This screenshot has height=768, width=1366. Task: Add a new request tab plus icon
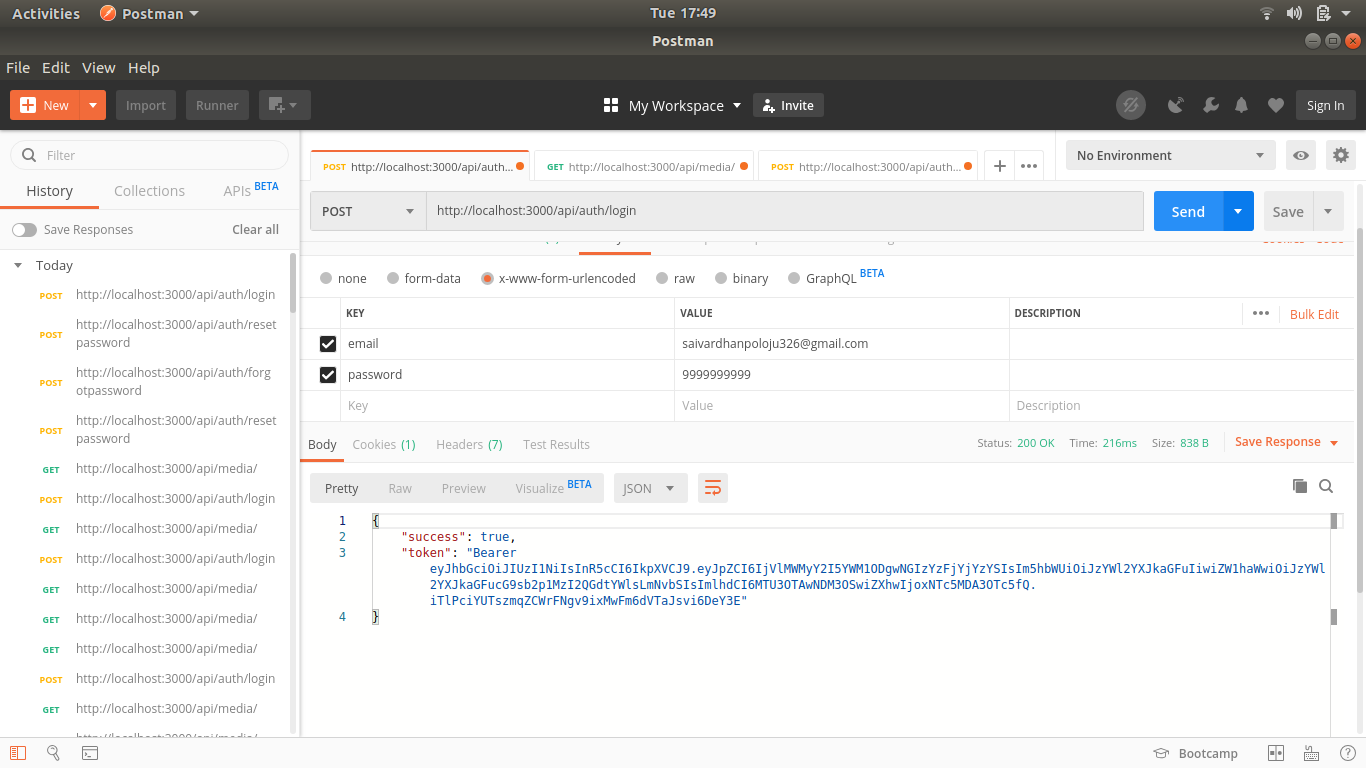click(x=999, y=166)
